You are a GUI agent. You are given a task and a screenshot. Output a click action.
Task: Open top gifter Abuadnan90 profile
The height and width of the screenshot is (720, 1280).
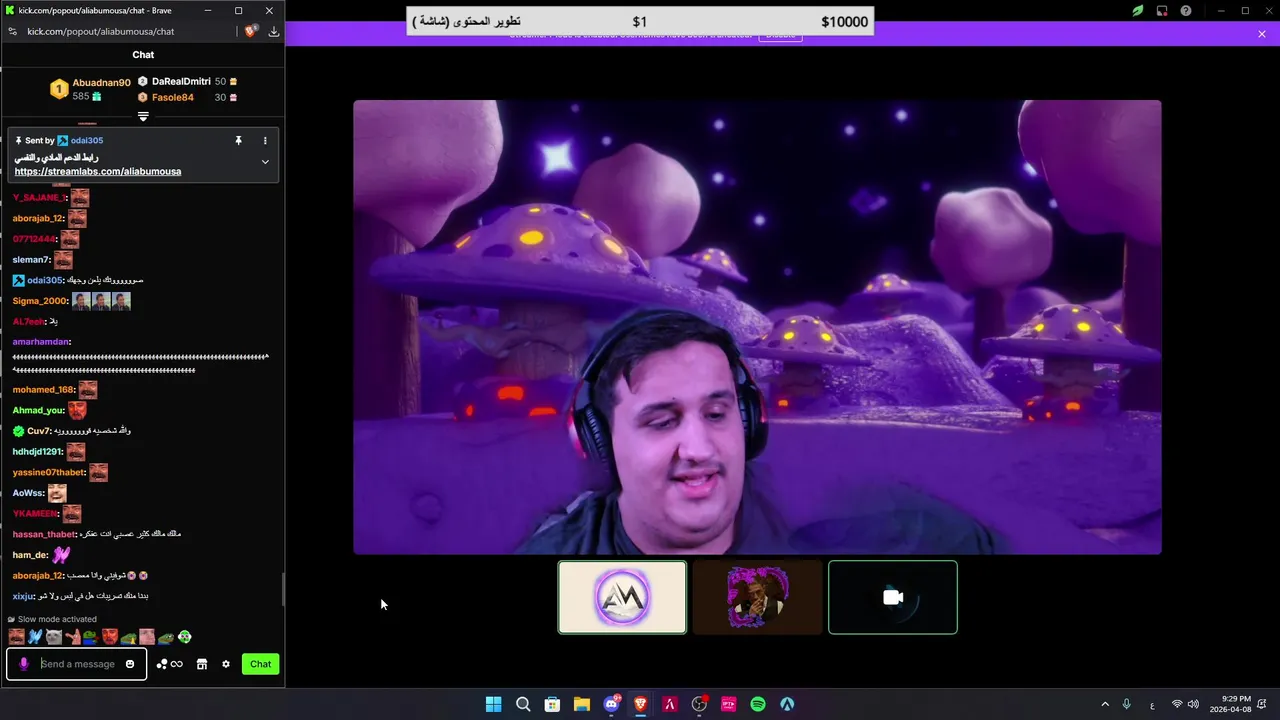101,83
